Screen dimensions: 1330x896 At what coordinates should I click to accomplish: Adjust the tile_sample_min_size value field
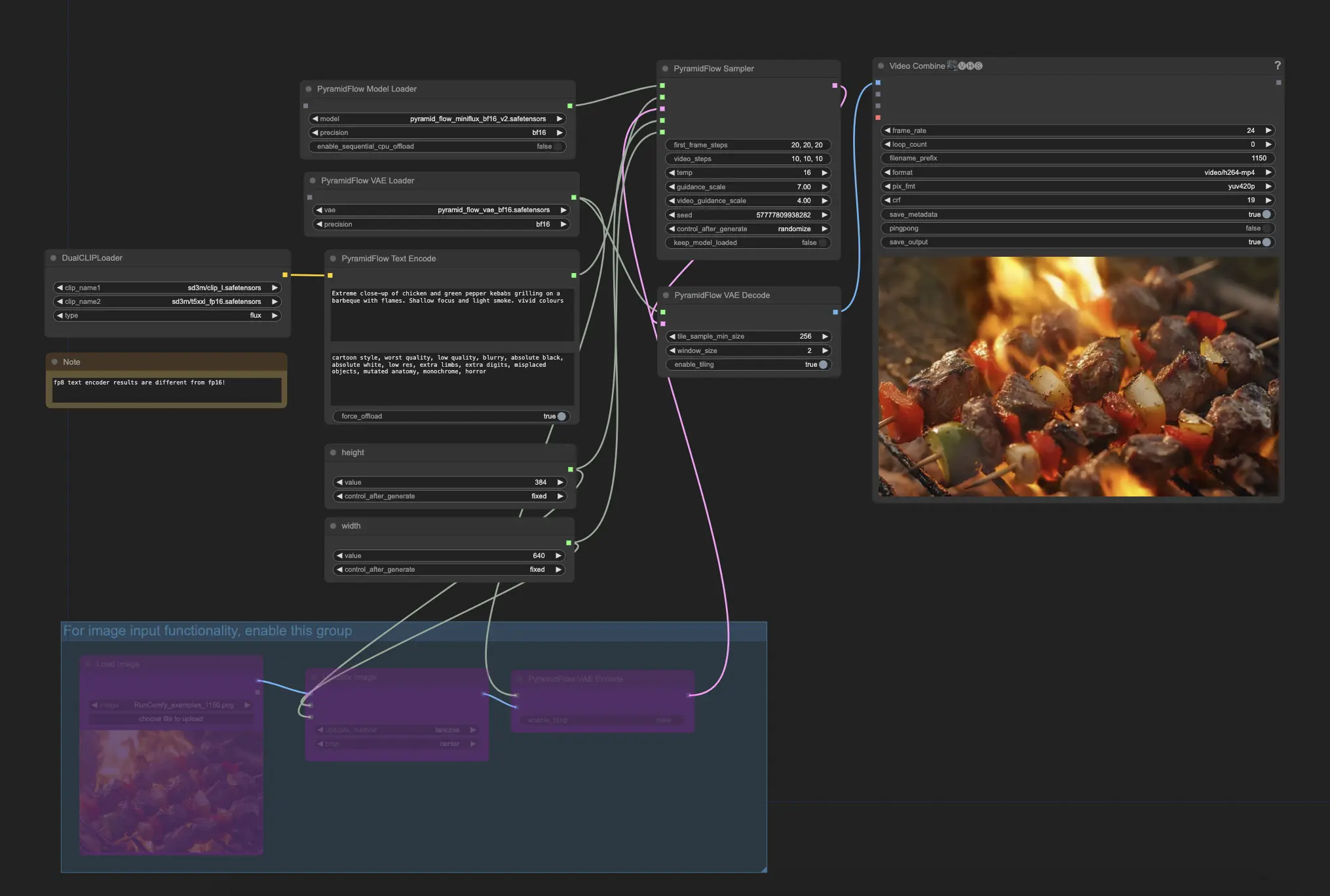click(x=749, y=337)
